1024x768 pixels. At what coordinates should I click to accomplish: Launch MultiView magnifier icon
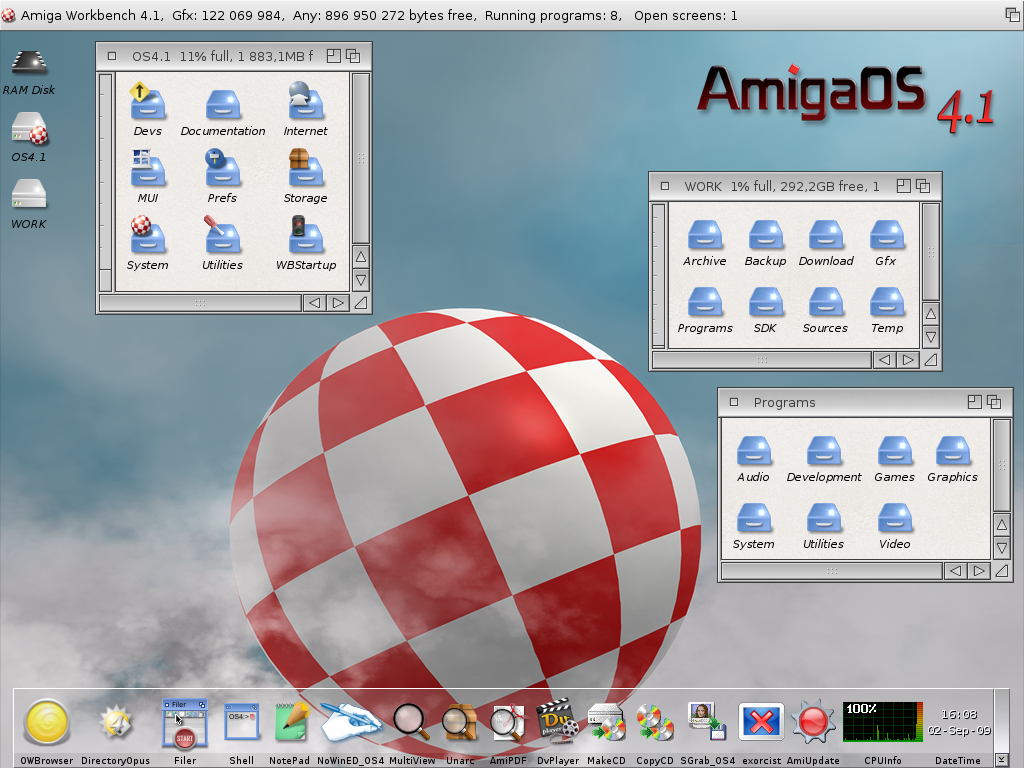coord(411,722)
